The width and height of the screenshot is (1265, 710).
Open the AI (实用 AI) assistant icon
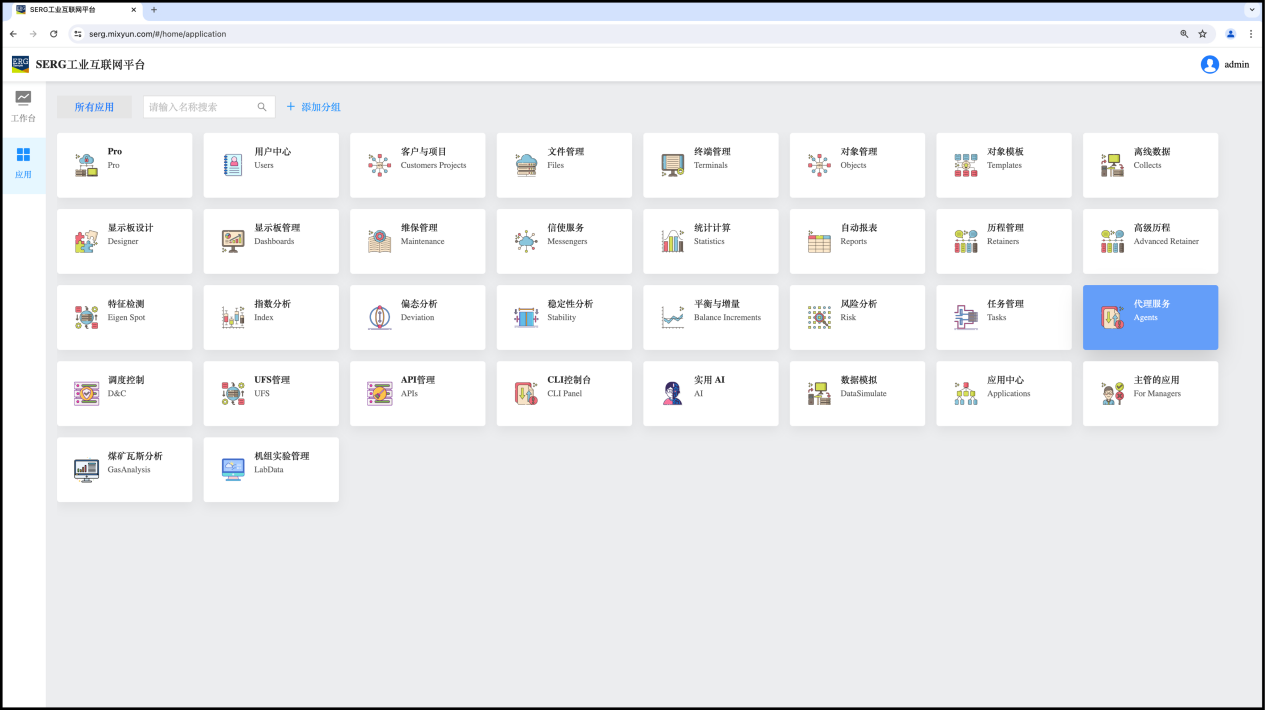(x=672, y=394)
